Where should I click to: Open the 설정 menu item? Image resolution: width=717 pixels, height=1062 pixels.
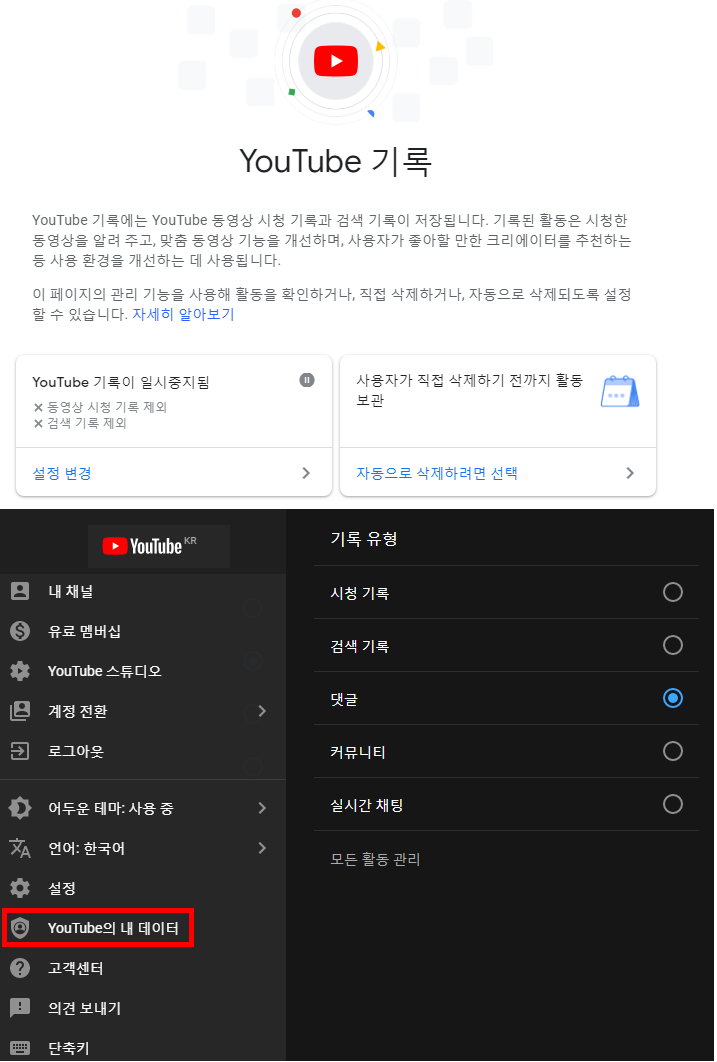click(143, 888)
